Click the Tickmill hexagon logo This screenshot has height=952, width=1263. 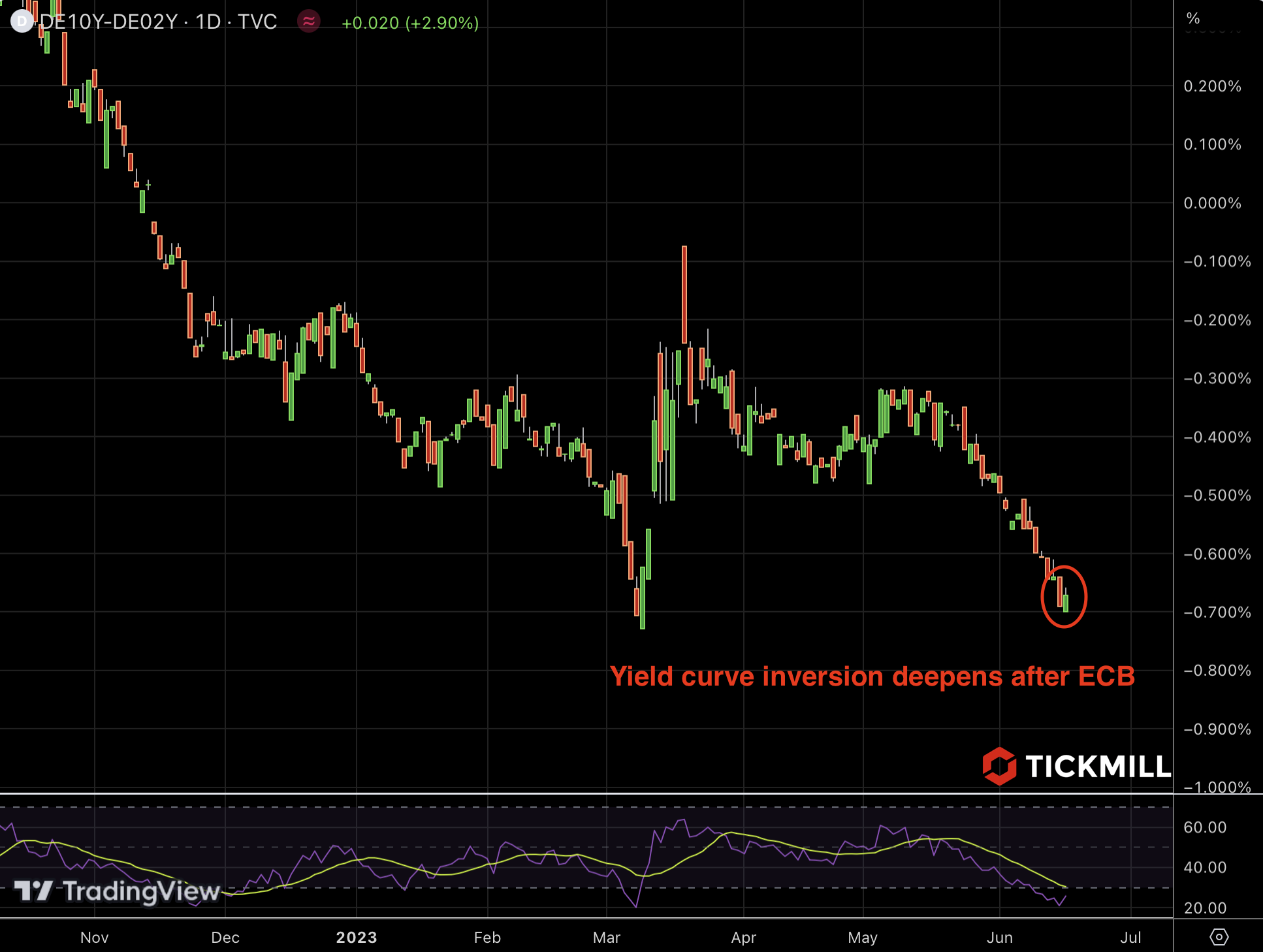(x=999, y=766)
